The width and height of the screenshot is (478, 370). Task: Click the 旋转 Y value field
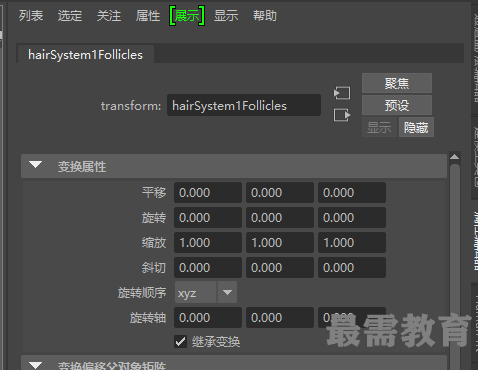click(x=280, y=218)
